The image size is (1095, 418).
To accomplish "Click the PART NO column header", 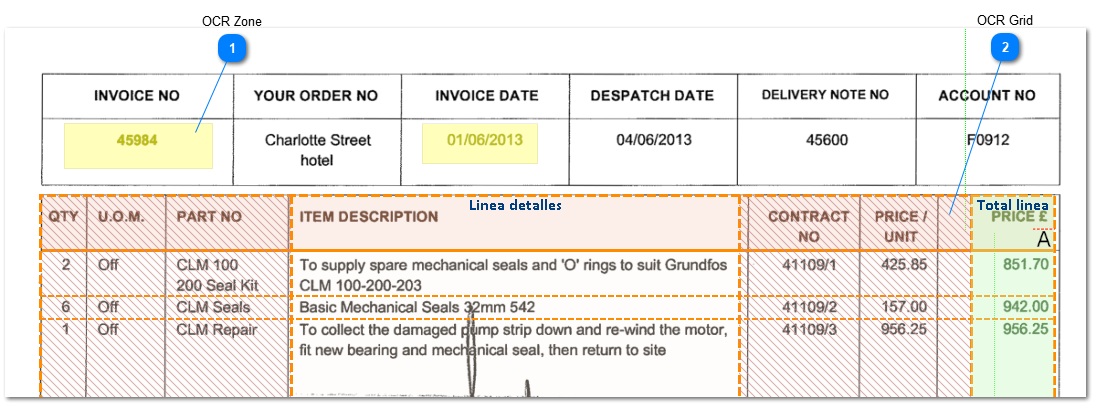I will coord(209,216).
